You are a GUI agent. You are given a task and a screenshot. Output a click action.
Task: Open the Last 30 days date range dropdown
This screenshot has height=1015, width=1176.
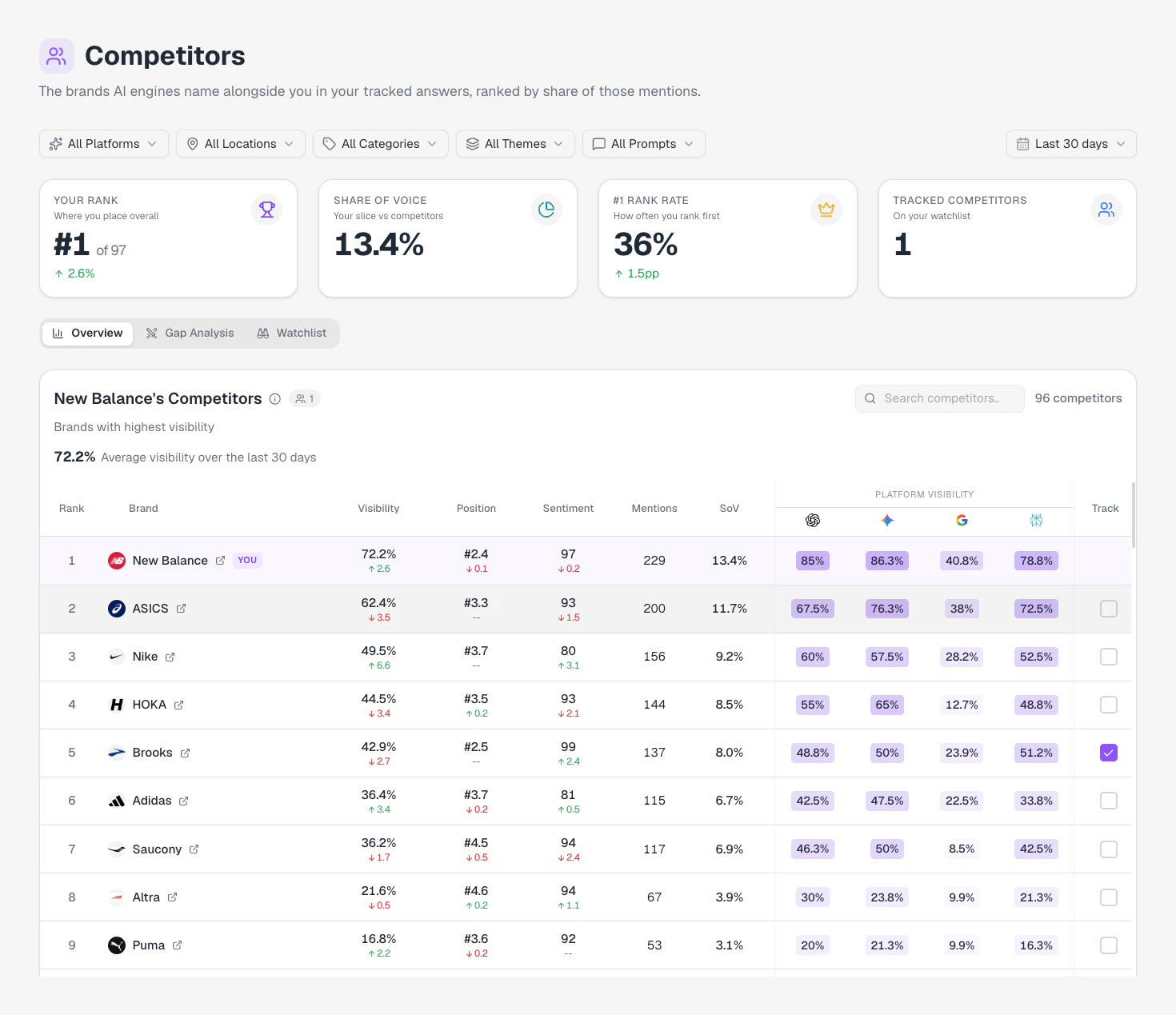click(1071, 144)
